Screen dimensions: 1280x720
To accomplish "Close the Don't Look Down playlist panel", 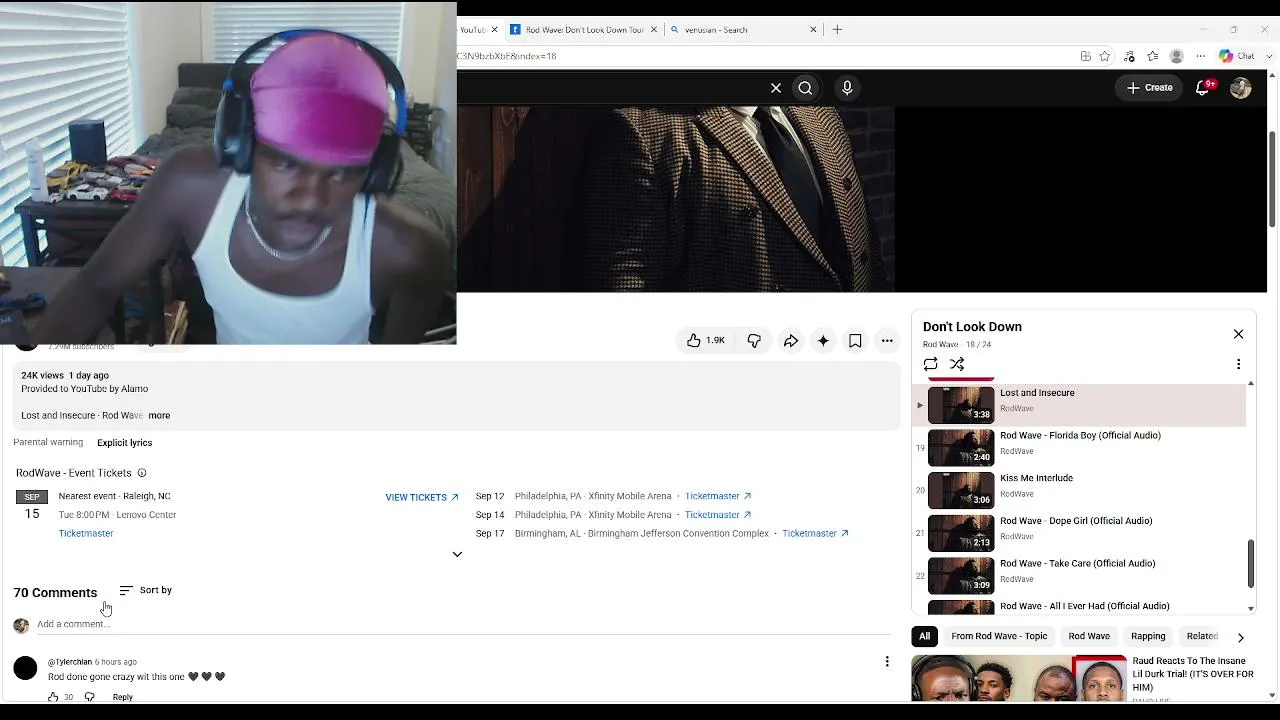I will (x=1238, y=334).
